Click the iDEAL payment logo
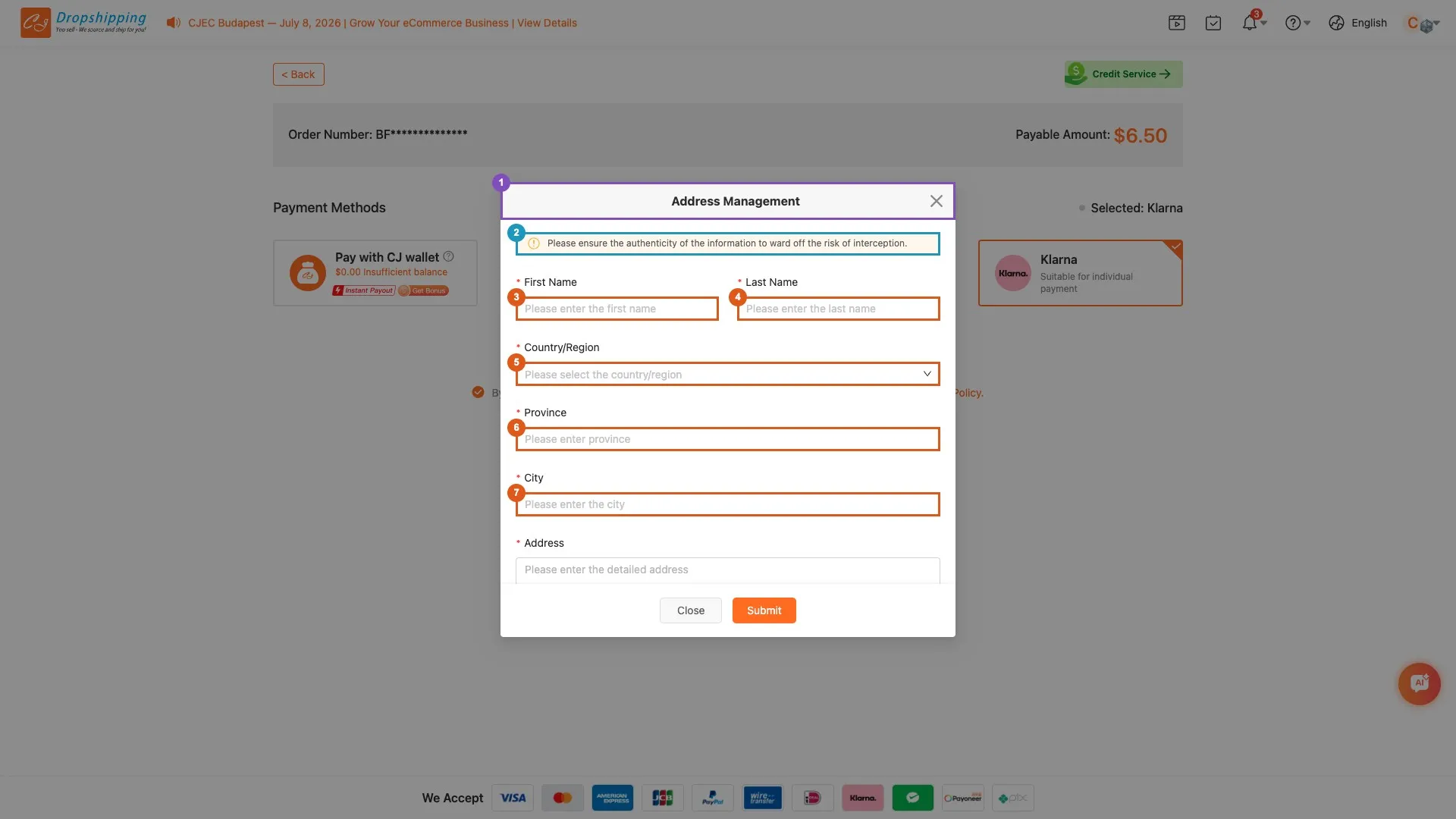1456x819 pixels. click(x=813, y=798)
